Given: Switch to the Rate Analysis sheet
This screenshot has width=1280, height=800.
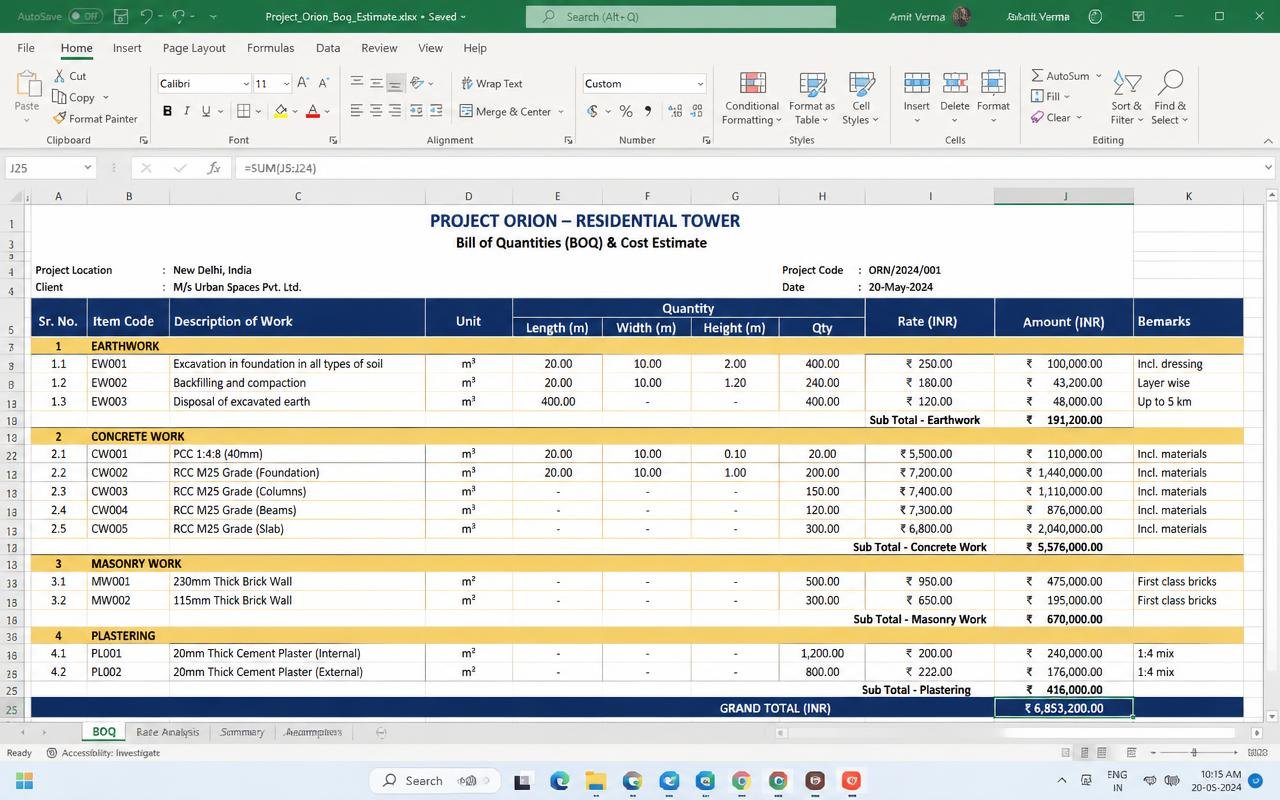Looking at the screenshot, I should pyautogui.click(x=167, y=732).
